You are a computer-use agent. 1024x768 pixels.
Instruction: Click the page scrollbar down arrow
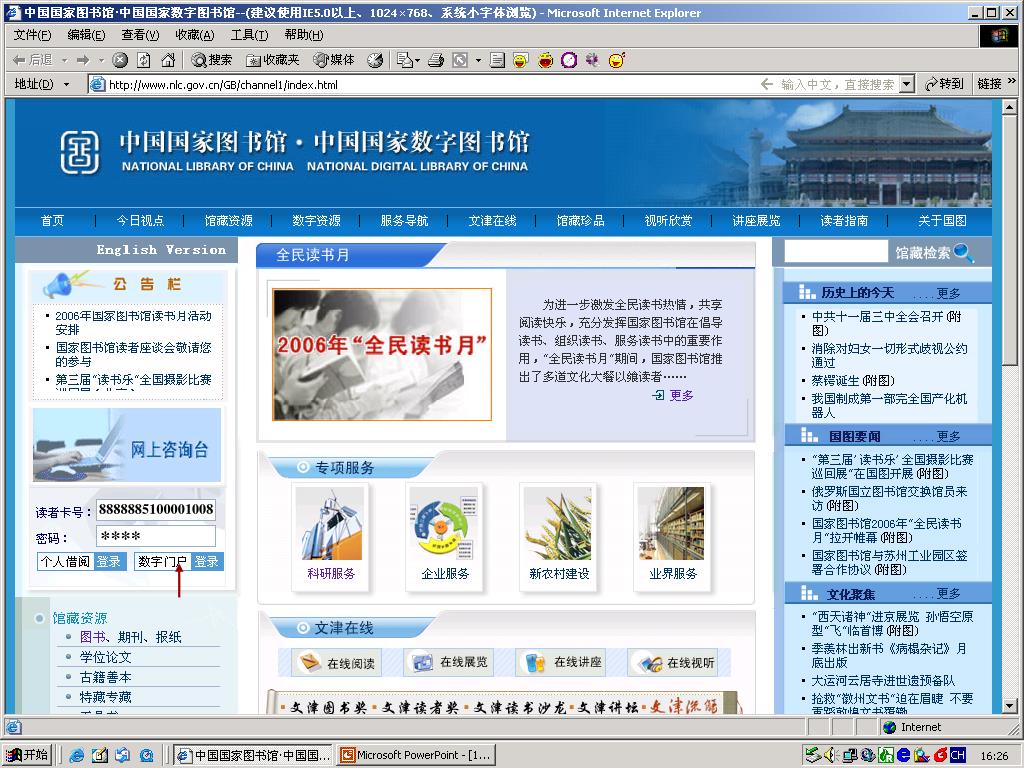pos(1009,705)
